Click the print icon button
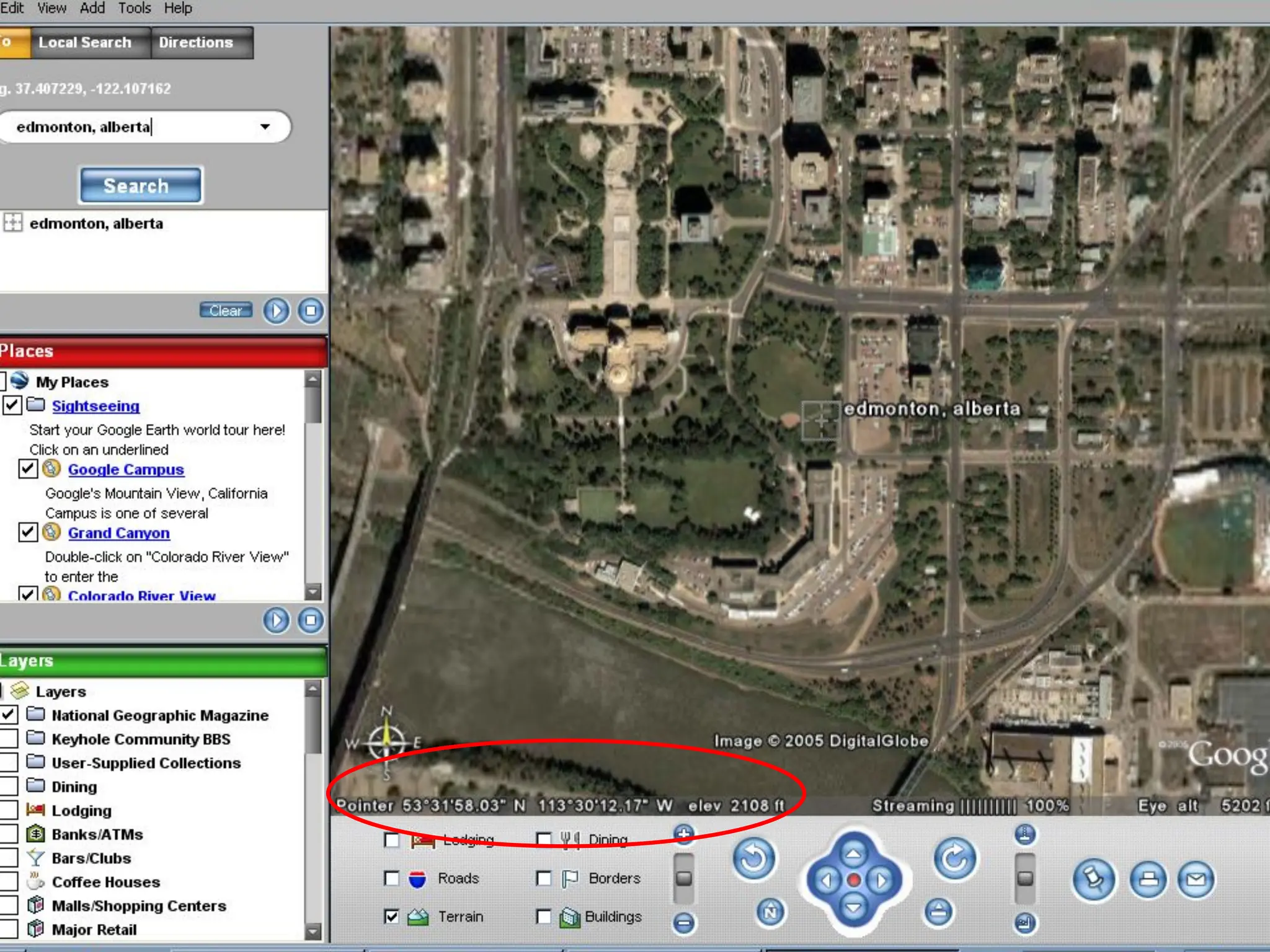The image size is (1270, 952). 1148,879
